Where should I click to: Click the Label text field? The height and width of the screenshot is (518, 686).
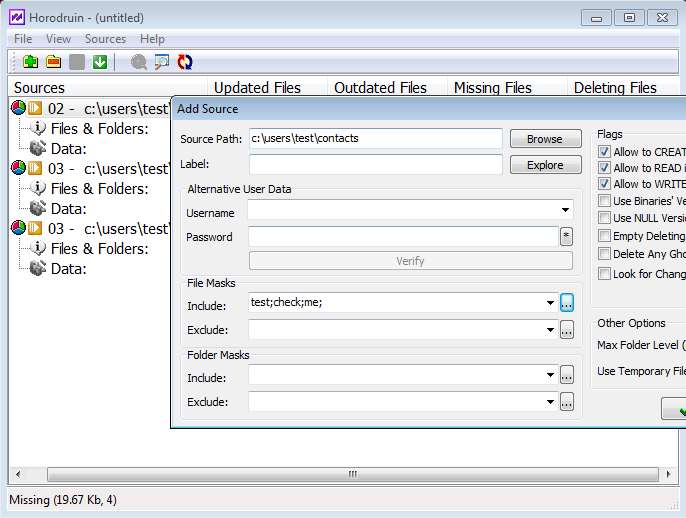(x=375, y=165)
